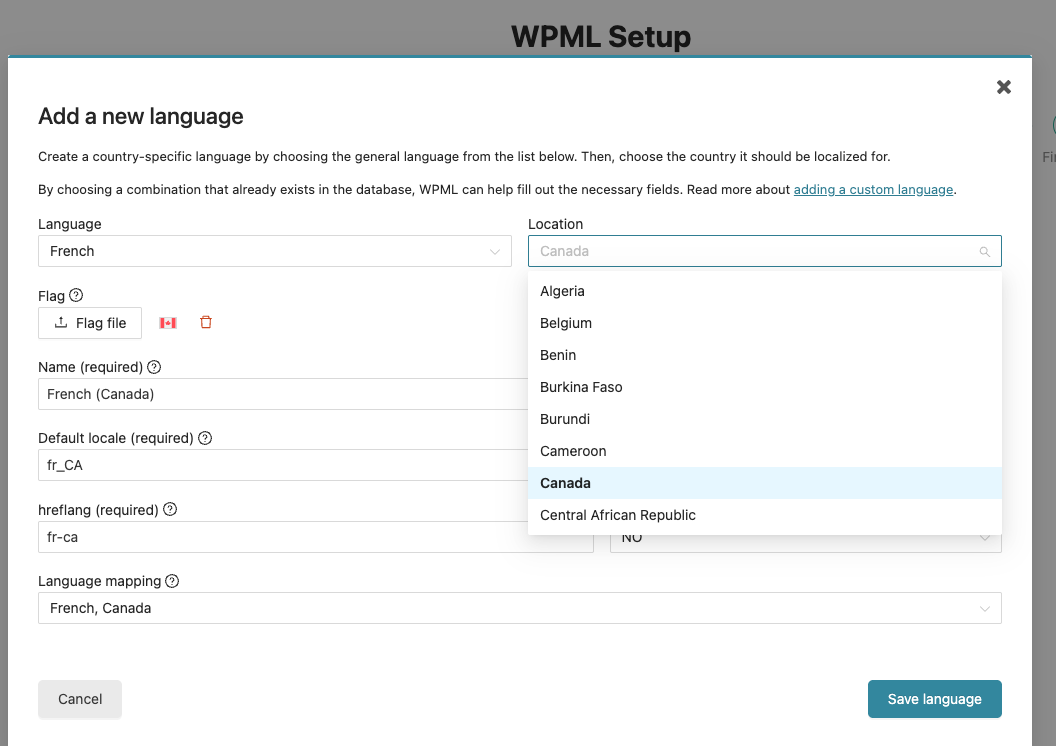
Task: Select Algeria from the location list
Action: click(562, 291)
